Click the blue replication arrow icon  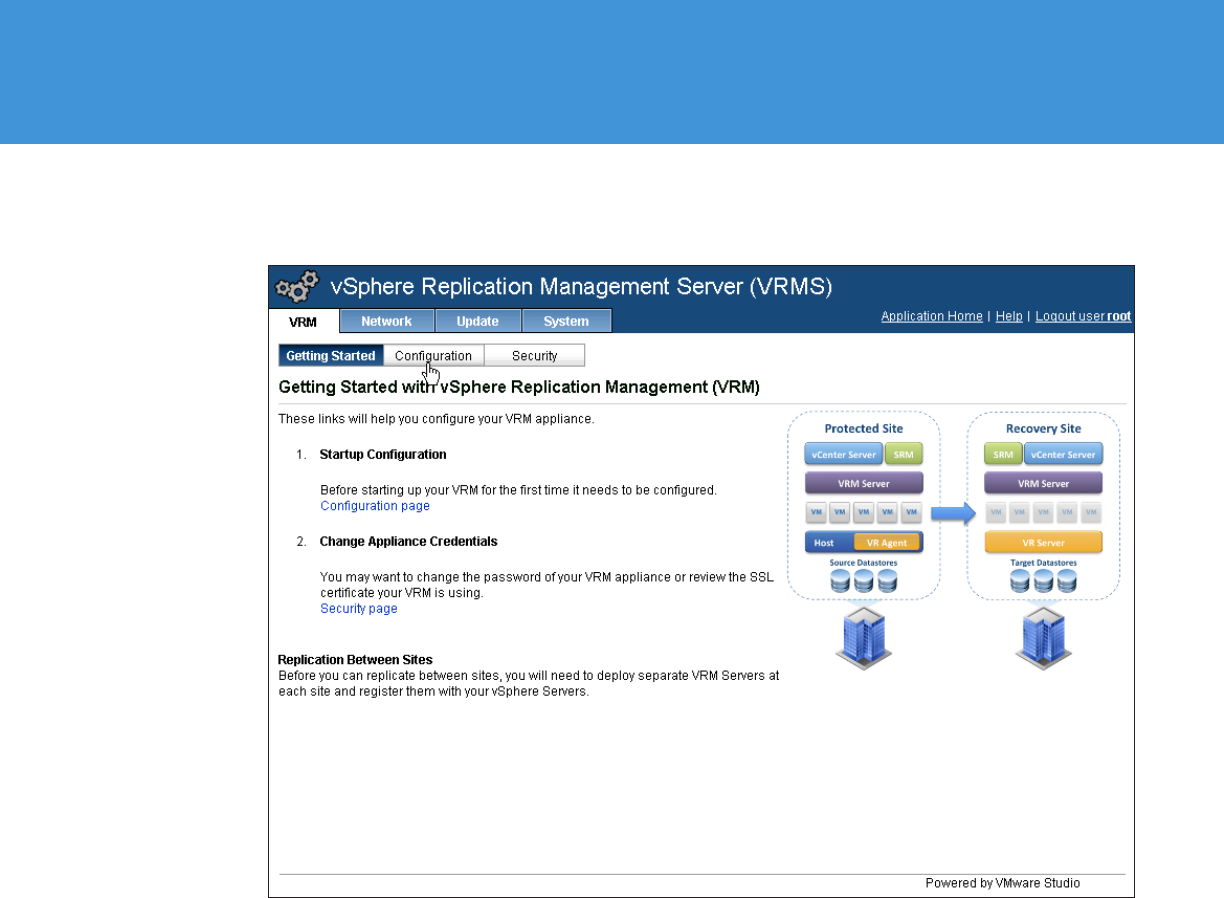[x=952, y=513]
